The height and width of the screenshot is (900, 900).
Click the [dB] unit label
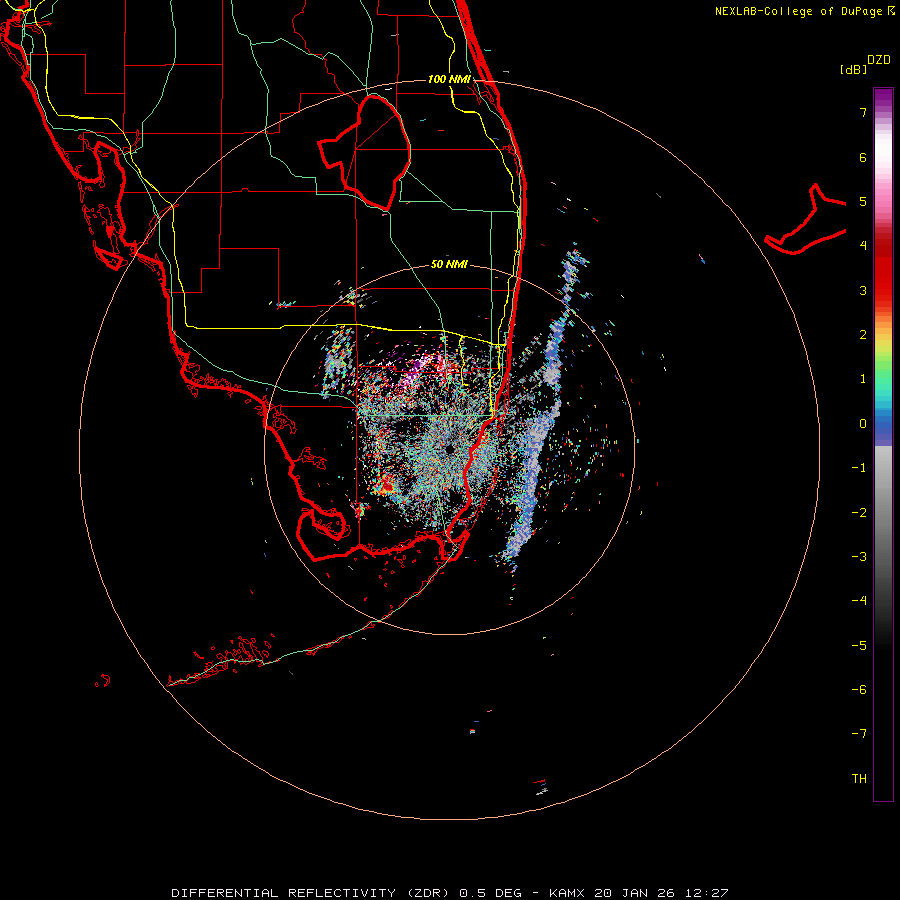[853, 69]
